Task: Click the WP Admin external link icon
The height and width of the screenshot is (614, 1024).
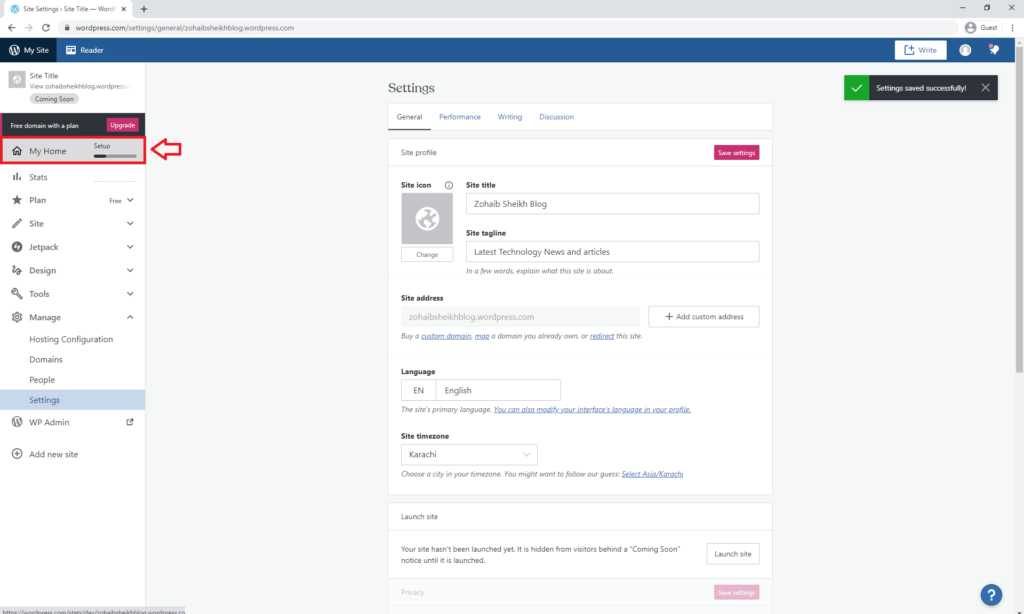Action: [130, 422]
